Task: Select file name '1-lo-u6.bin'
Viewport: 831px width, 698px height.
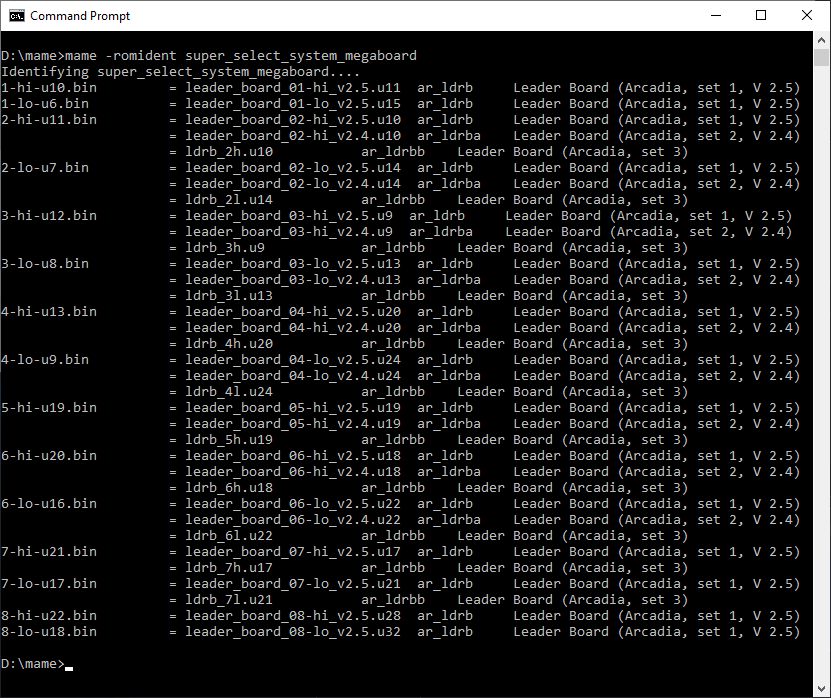Action: coord(45,103)
